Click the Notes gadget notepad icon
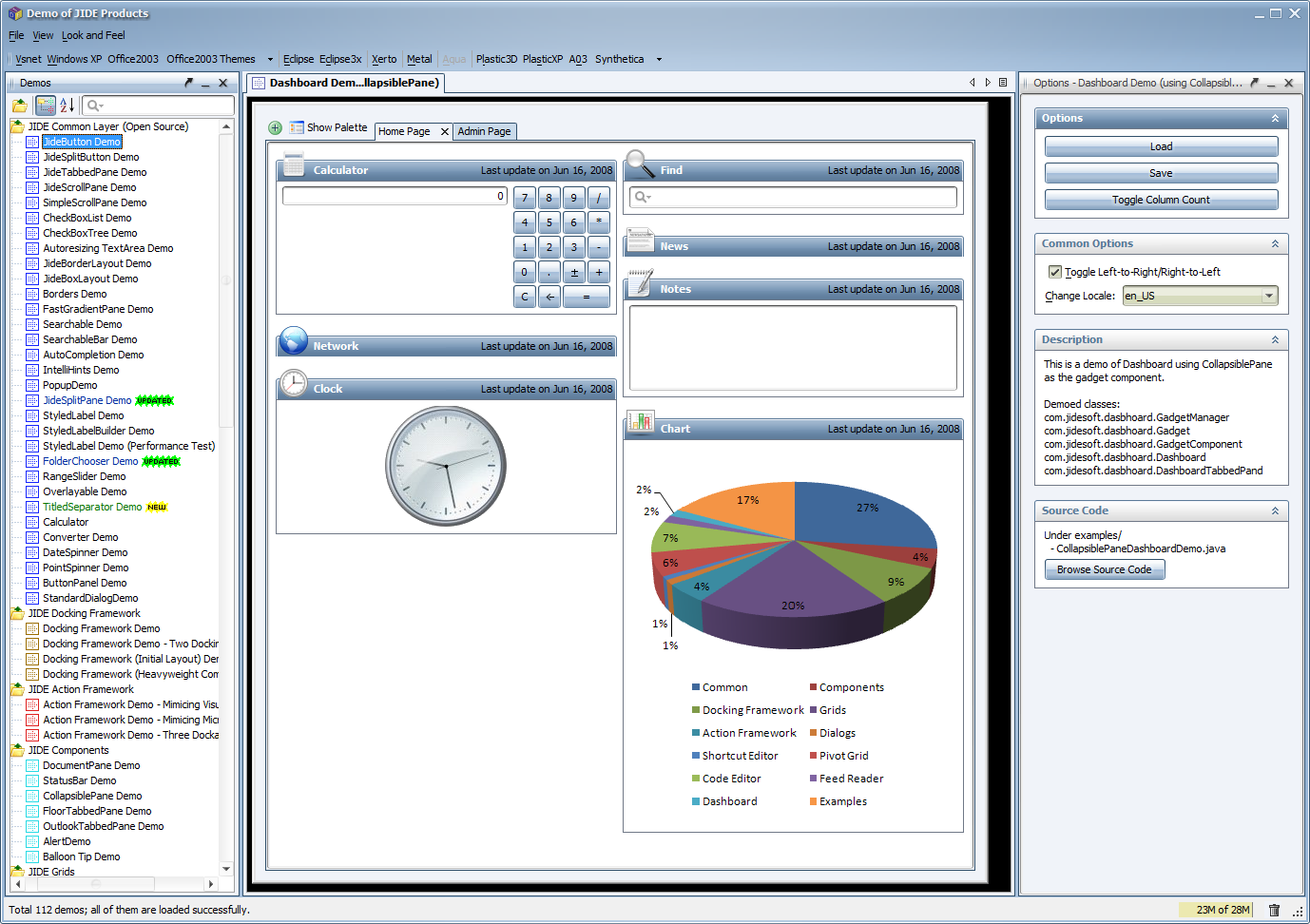The height and width of the screenshot is (924, 1310). coord(640,282)
